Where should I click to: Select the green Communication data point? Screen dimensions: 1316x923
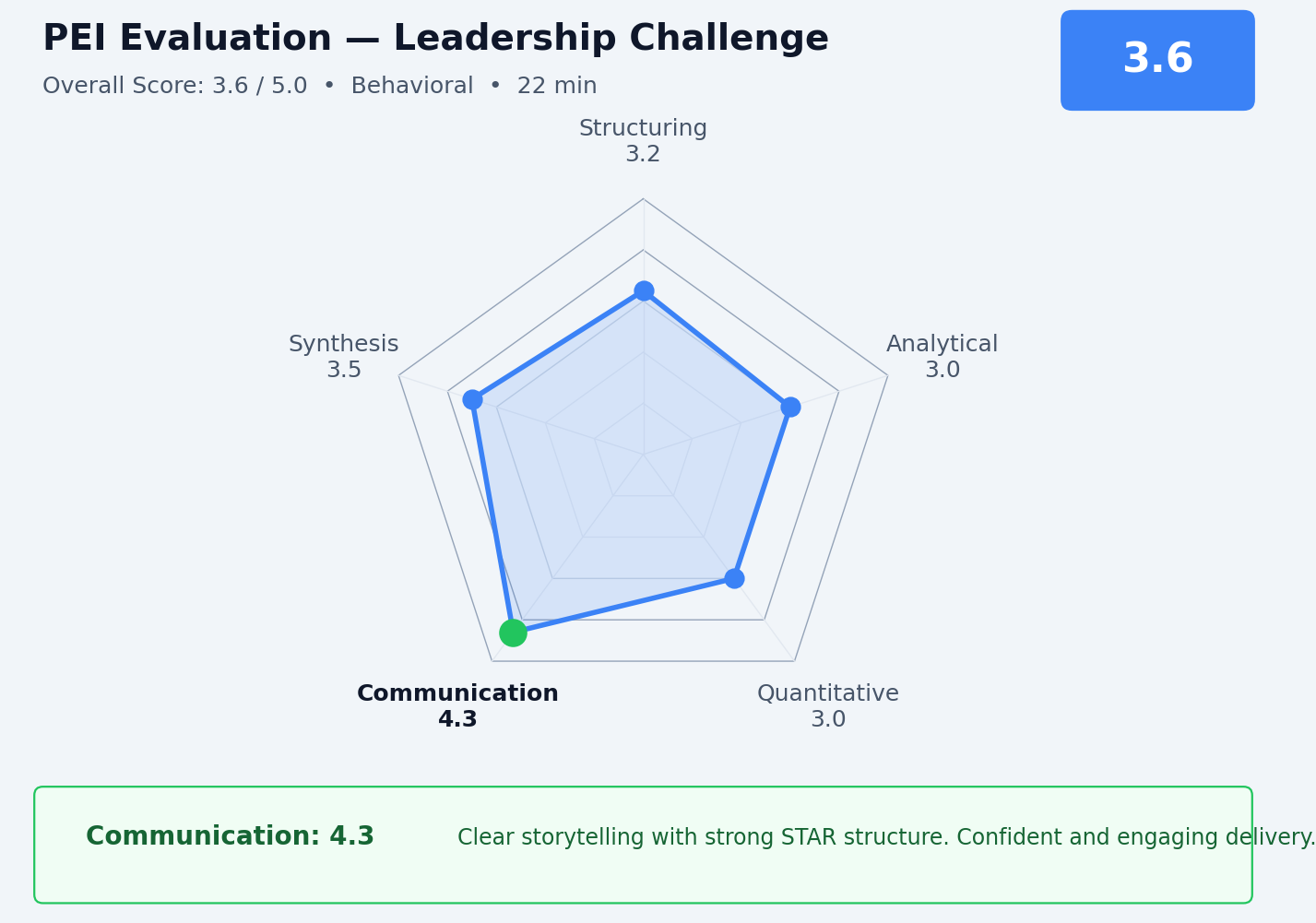[x=513, y=633]
